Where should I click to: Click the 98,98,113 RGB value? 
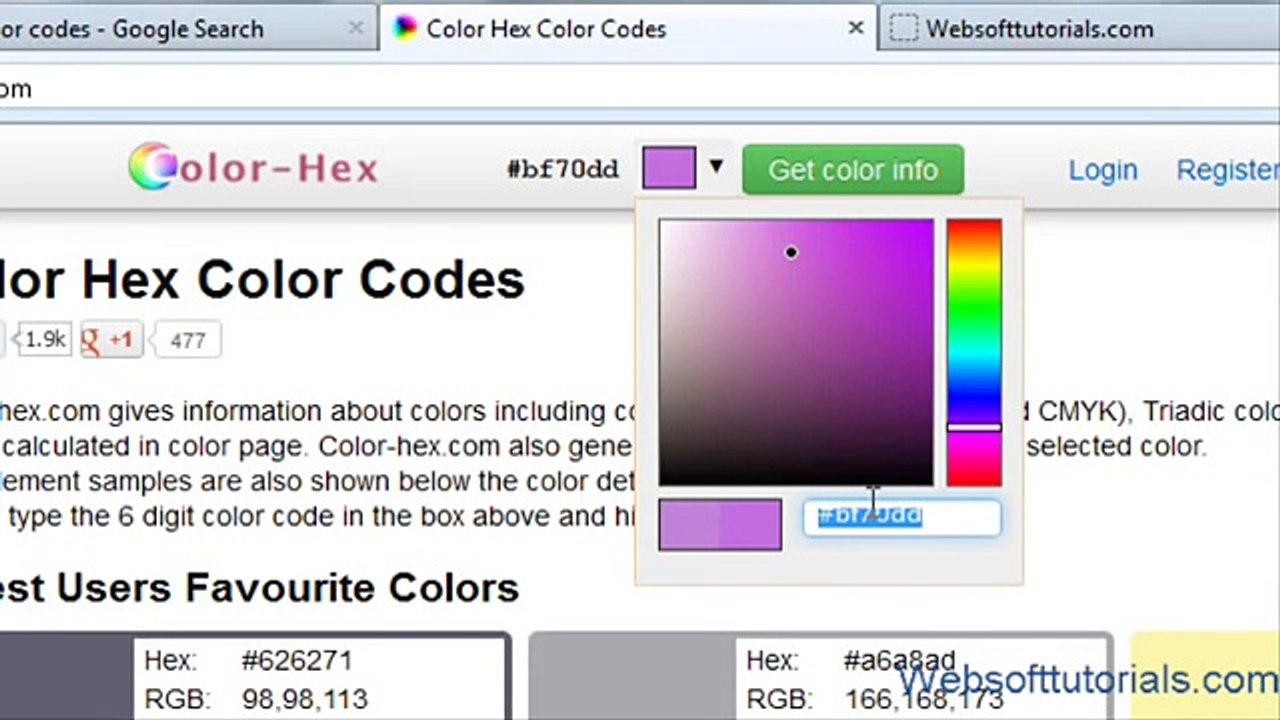305,698
